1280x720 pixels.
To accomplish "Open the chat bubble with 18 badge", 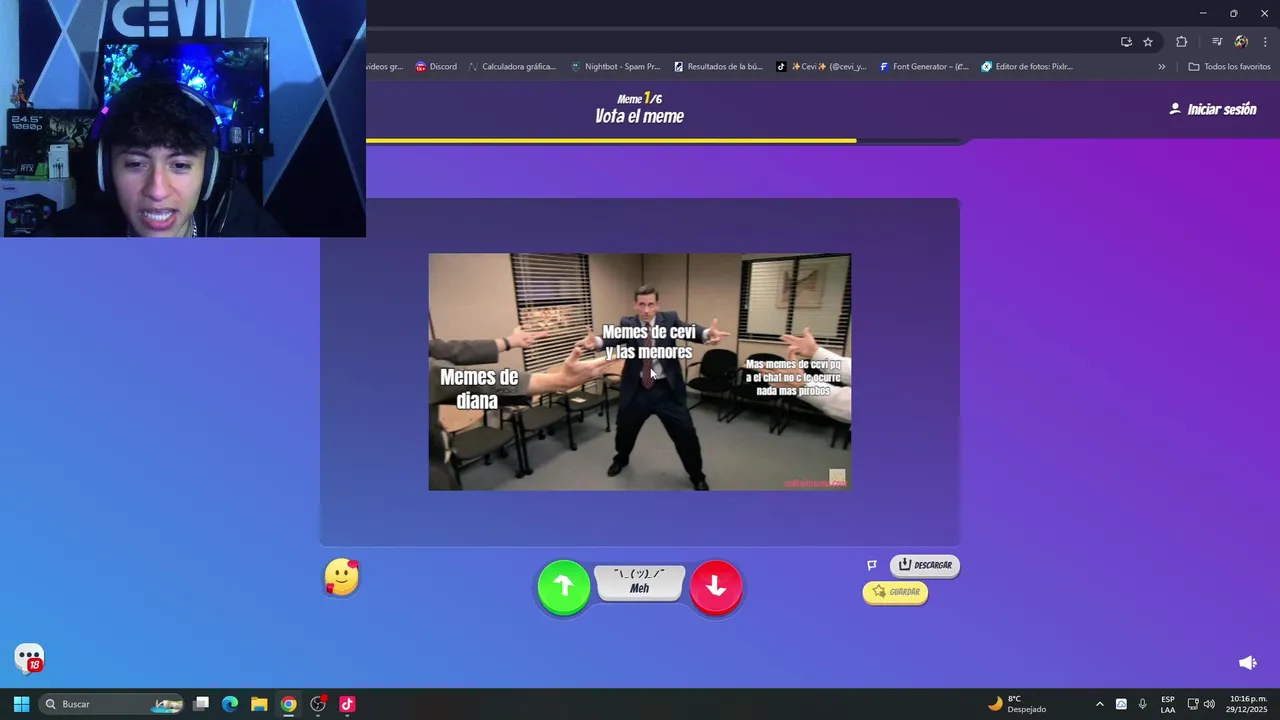I will [x=30, y=658].
